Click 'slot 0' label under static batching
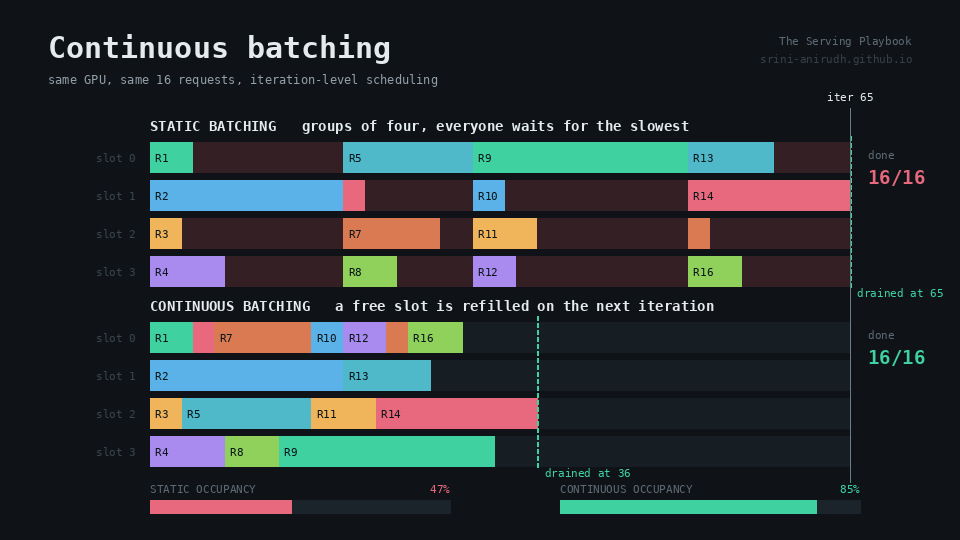Screen dimensions: 960x540 pos(116,158)
